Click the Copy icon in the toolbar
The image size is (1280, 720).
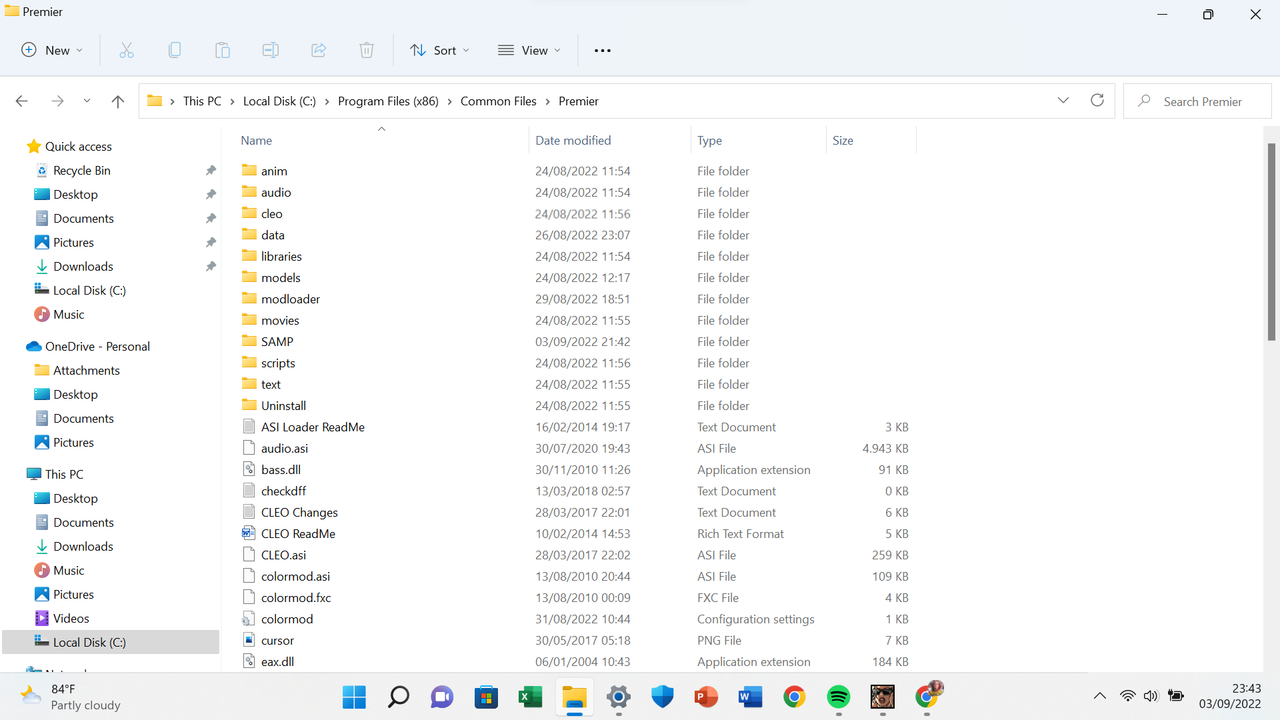click(x=174, y=50)
